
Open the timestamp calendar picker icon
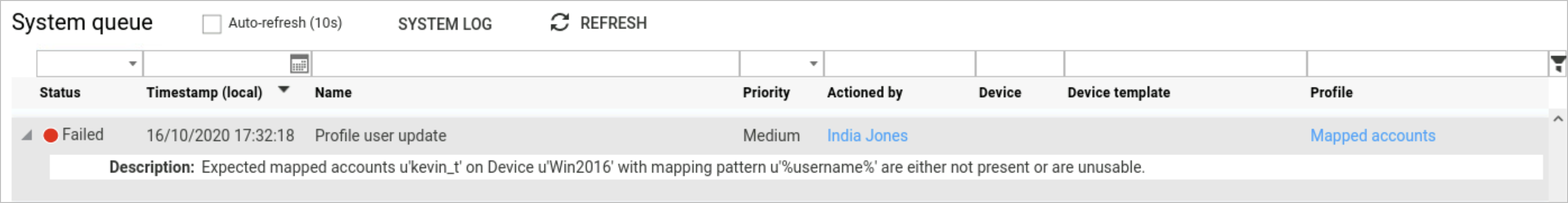coord(299,64)
